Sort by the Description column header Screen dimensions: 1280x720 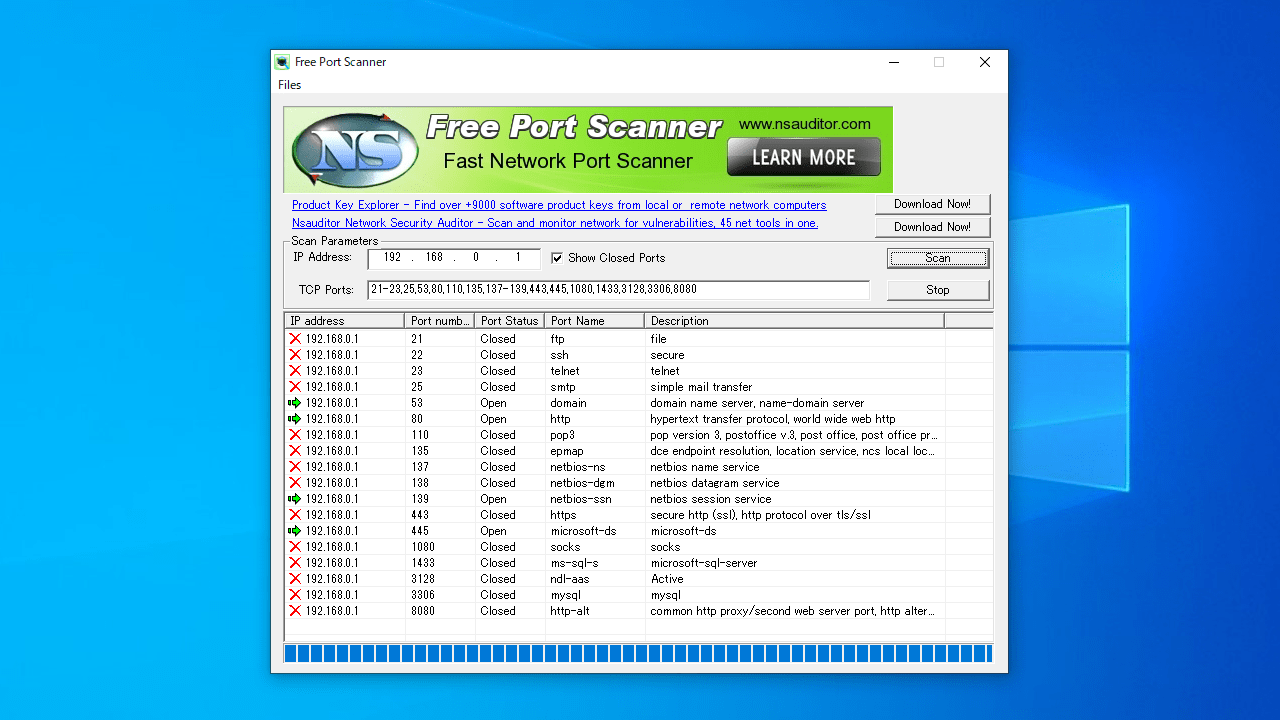795,321
